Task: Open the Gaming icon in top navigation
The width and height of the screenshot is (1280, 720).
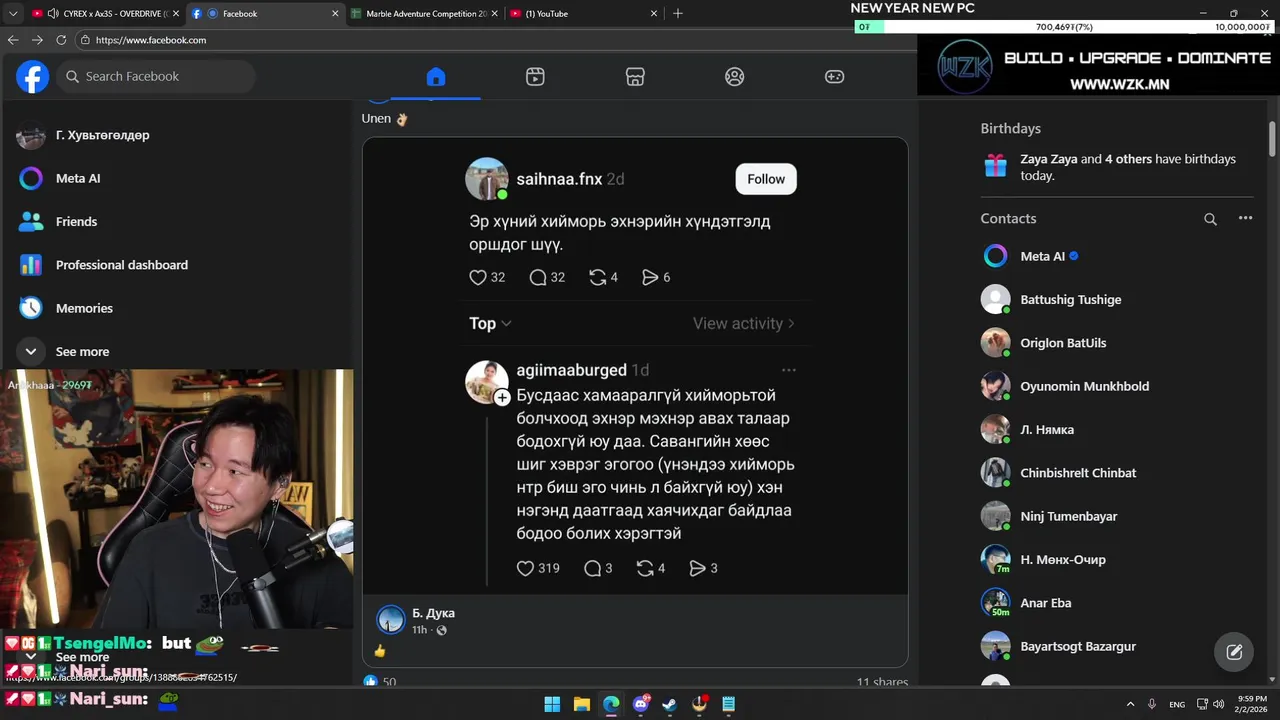Action: 834,77
